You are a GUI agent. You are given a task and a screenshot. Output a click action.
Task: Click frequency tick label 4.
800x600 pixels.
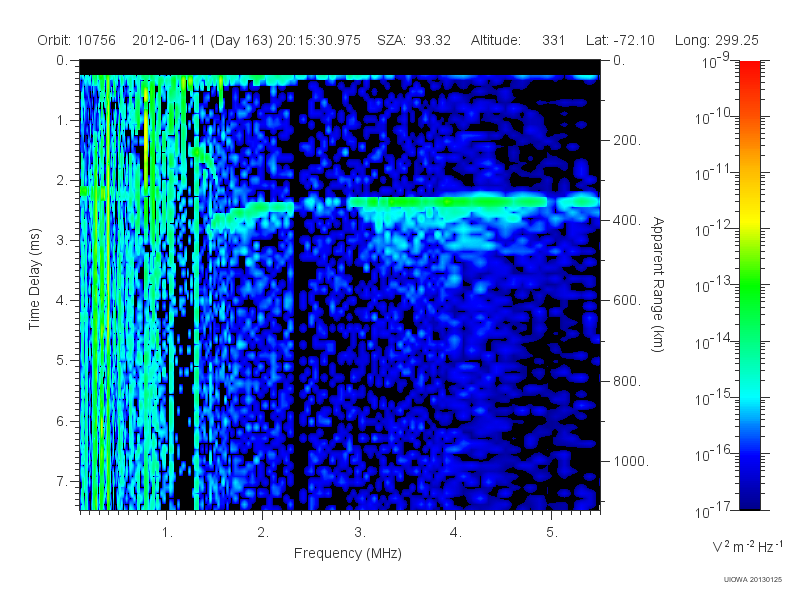456,532
